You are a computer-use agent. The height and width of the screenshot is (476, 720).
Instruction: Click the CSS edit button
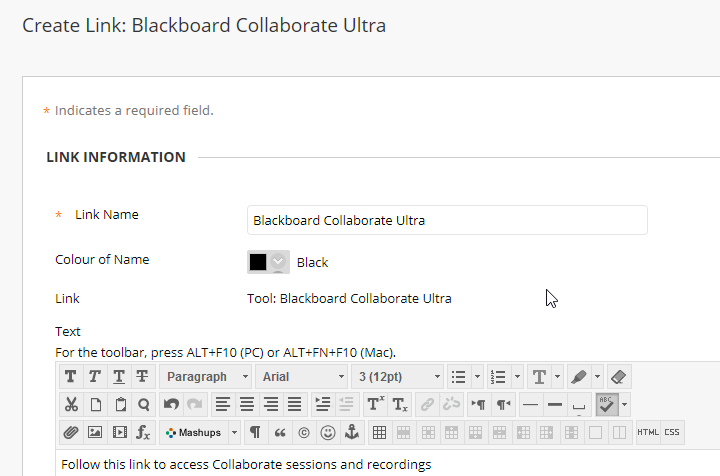[672, 433]
